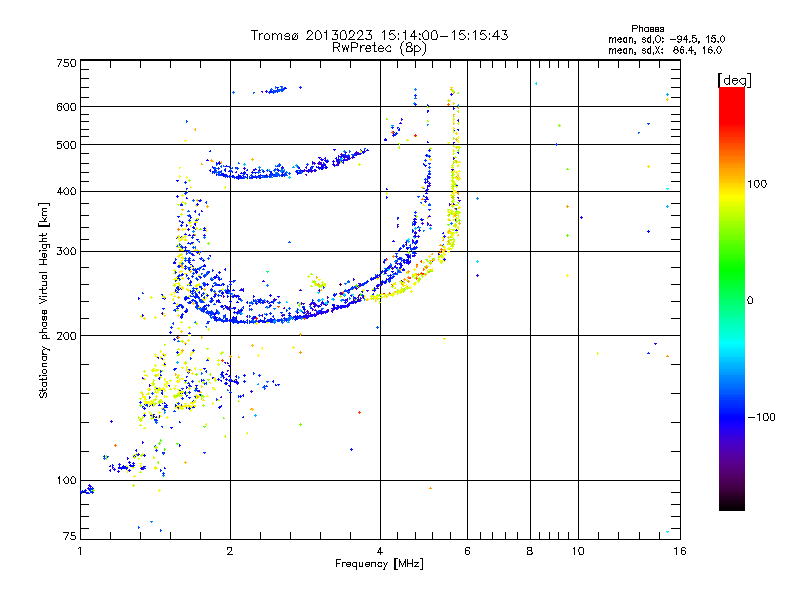Click the colorbar tick label '100'
This screenshot has height=600, width=800.
coord(757,184)
